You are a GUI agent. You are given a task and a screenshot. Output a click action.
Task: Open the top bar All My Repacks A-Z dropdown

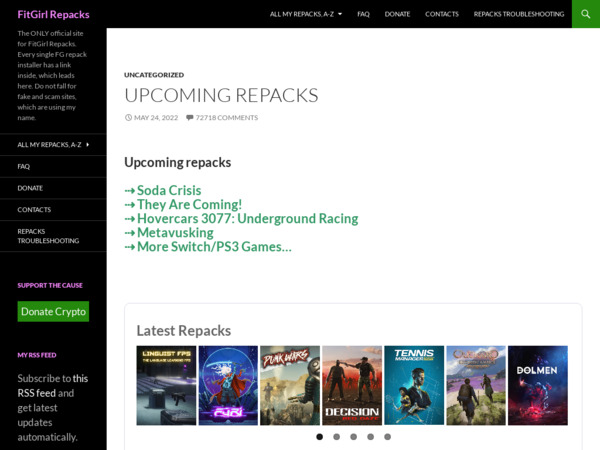(306, 14)
